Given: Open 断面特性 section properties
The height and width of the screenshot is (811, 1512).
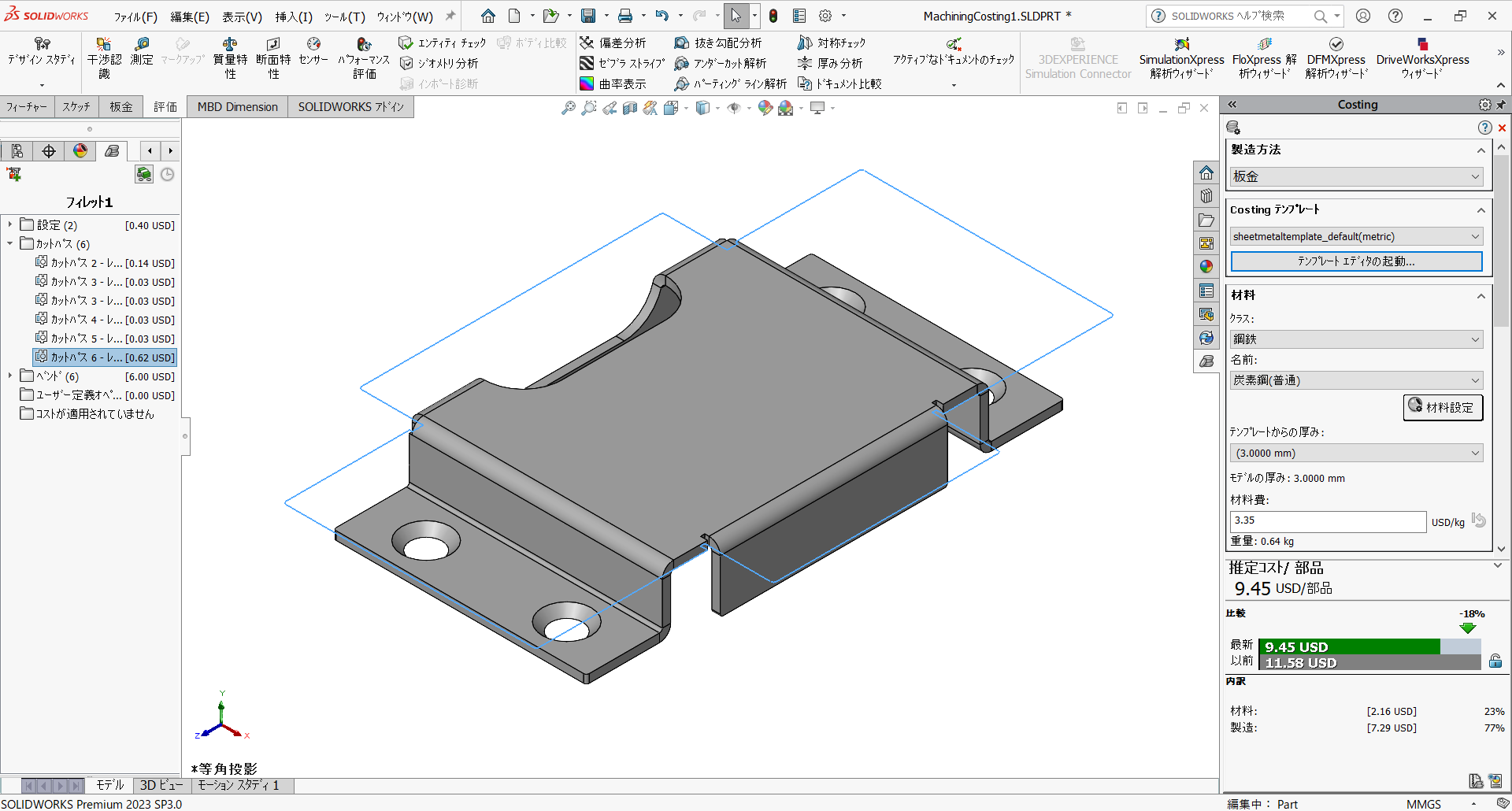Looking at the screenshot, I should point(273,57).
